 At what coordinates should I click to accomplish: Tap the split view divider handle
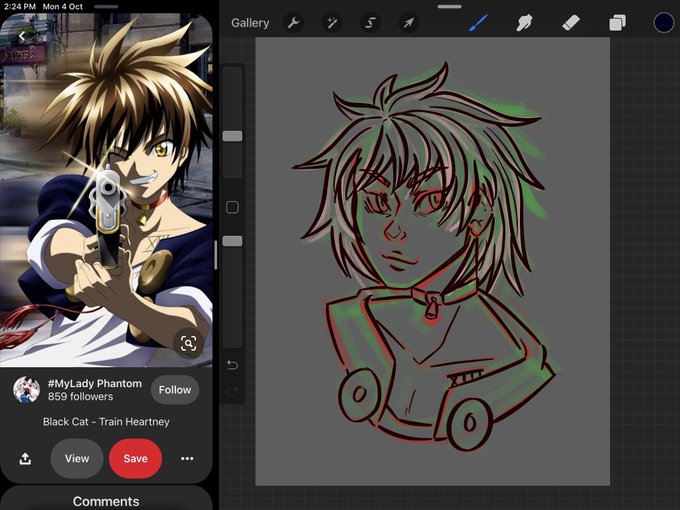click(216, 255)
